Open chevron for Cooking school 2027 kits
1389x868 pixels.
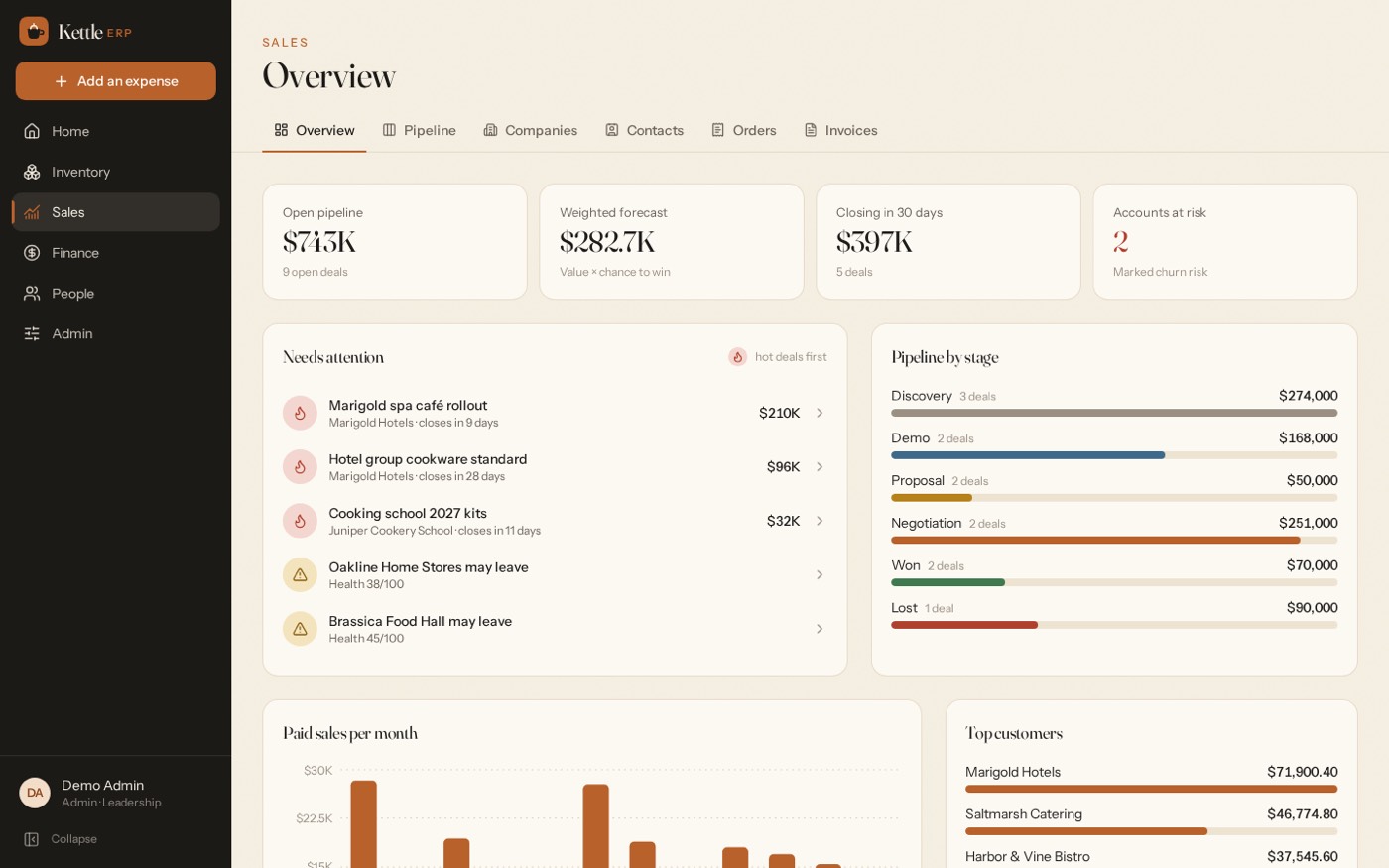[820, 521]
